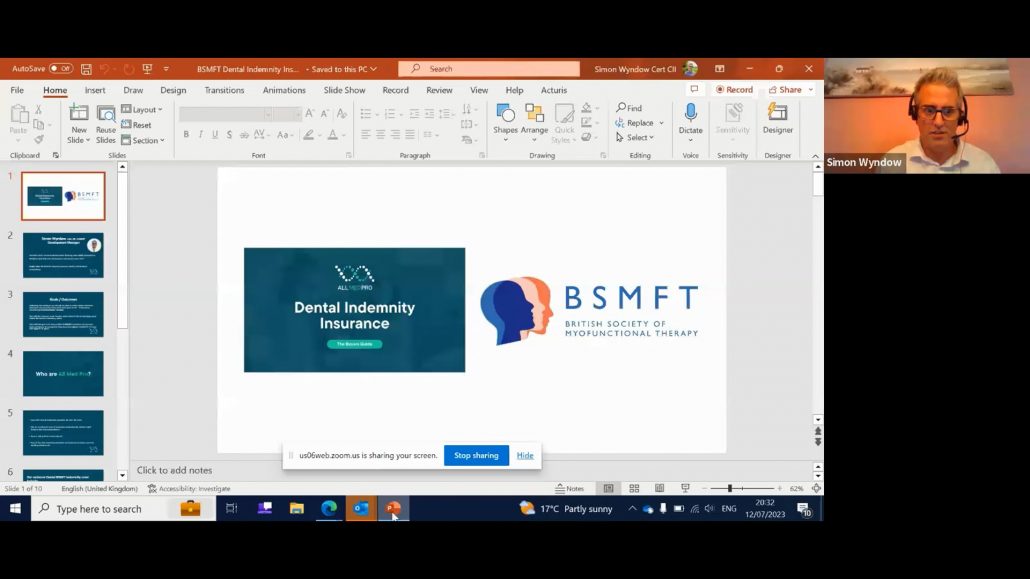Click the Save icon in title bar

[86, 69]
